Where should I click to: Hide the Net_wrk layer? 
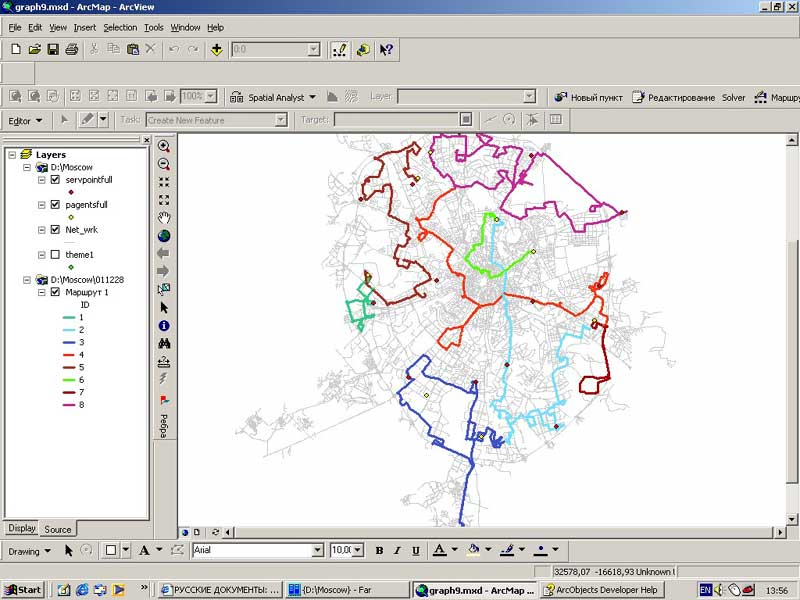pos(55,230)
